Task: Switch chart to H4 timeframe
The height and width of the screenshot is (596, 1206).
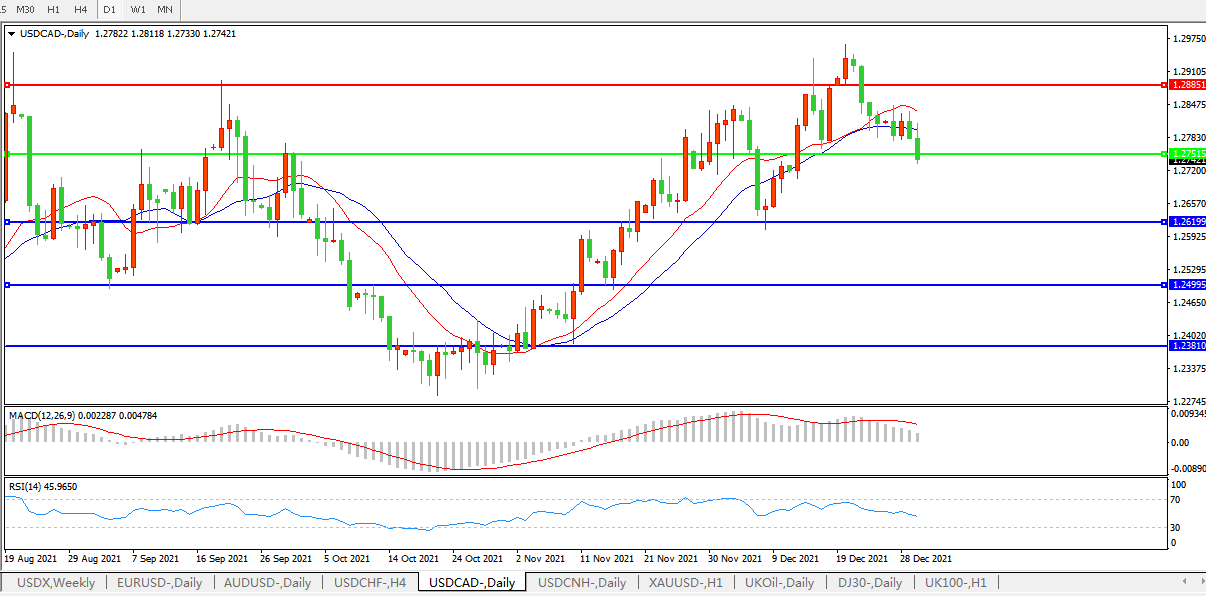Action: click(x=81, y=9)
